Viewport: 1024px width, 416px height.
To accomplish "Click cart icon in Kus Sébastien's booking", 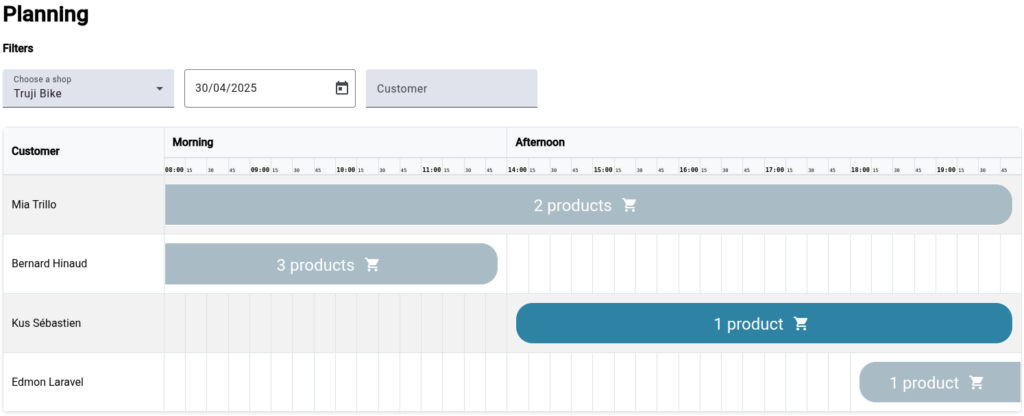I will (800, 324).
